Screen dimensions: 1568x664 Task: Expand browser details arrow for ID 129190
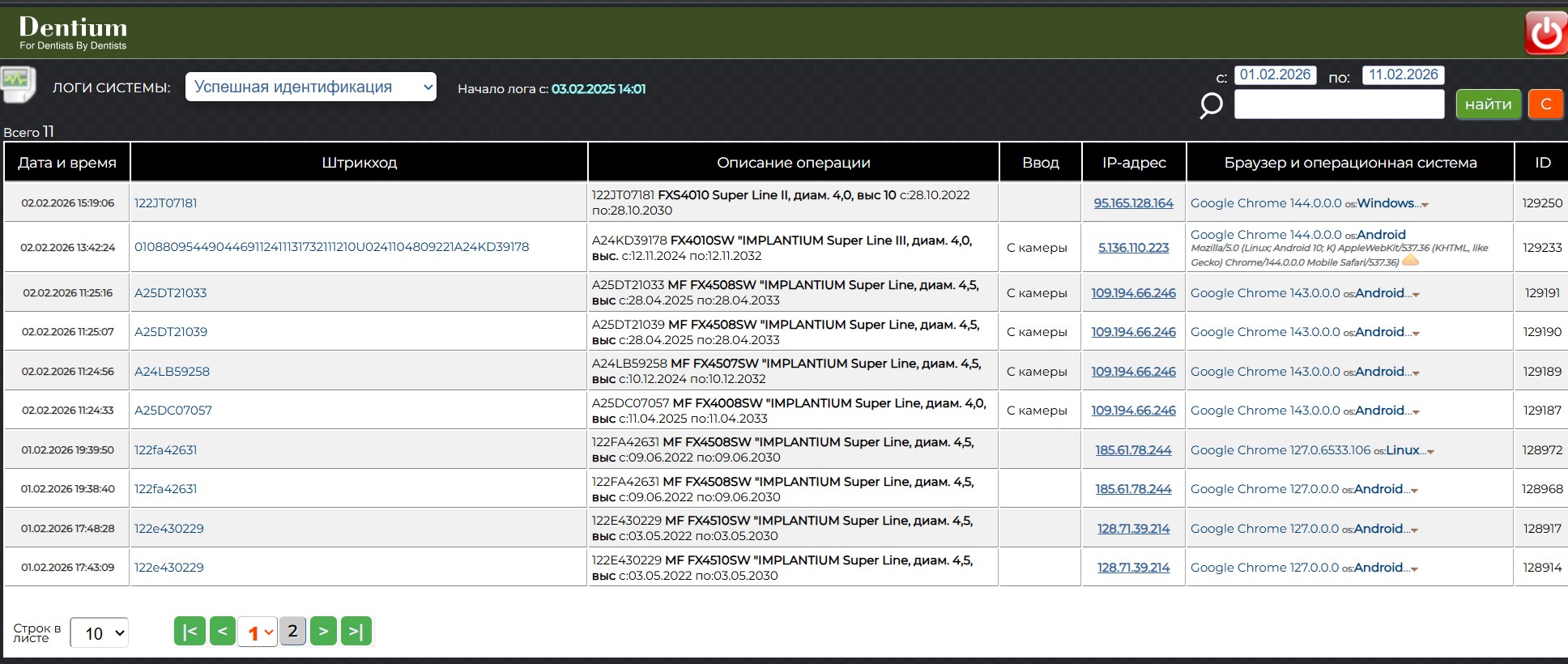coord(1416,334)
